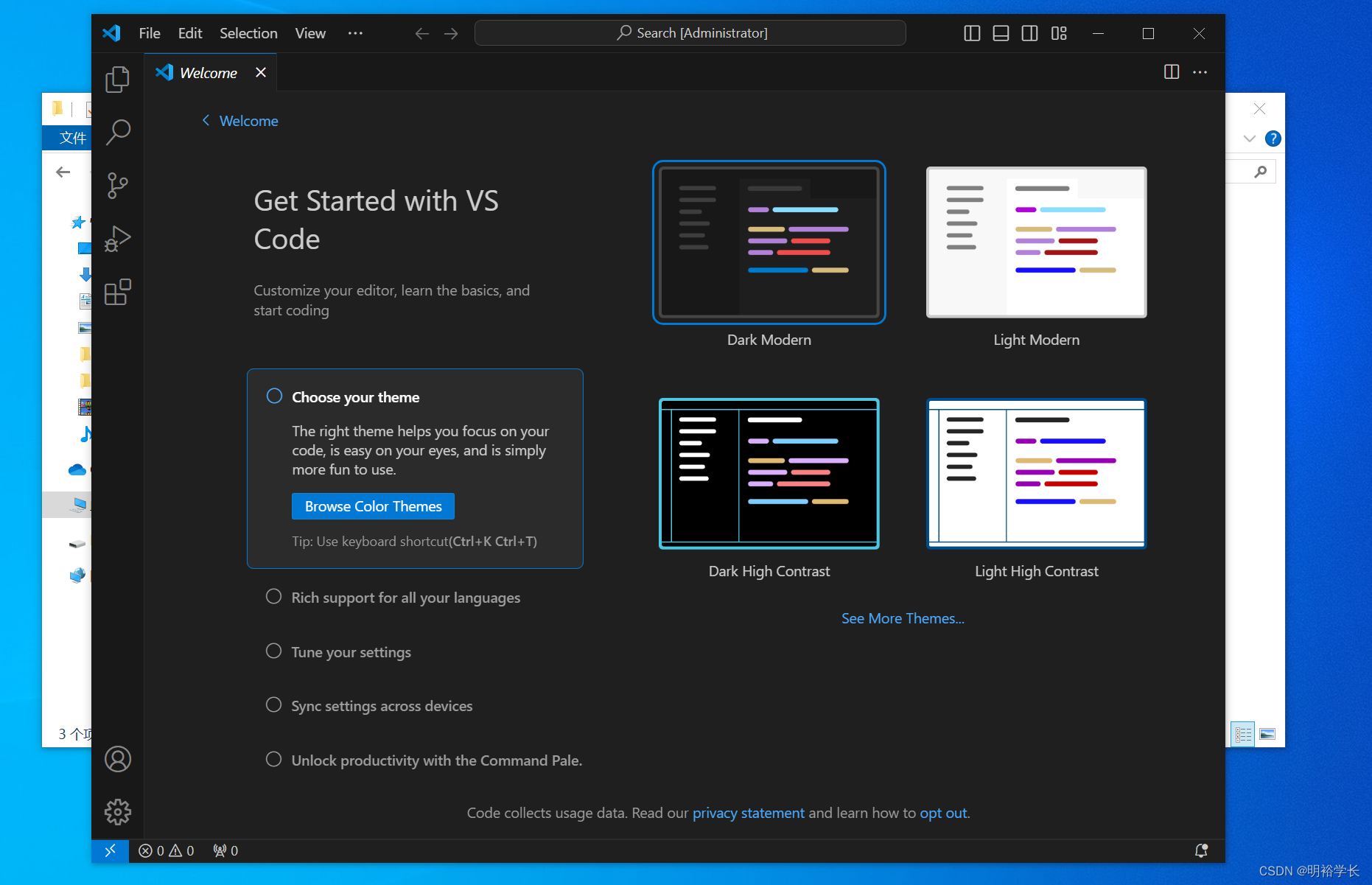Open the Extensions view
This screenshot has height=885, width=1372.
[x=117, y=292]
